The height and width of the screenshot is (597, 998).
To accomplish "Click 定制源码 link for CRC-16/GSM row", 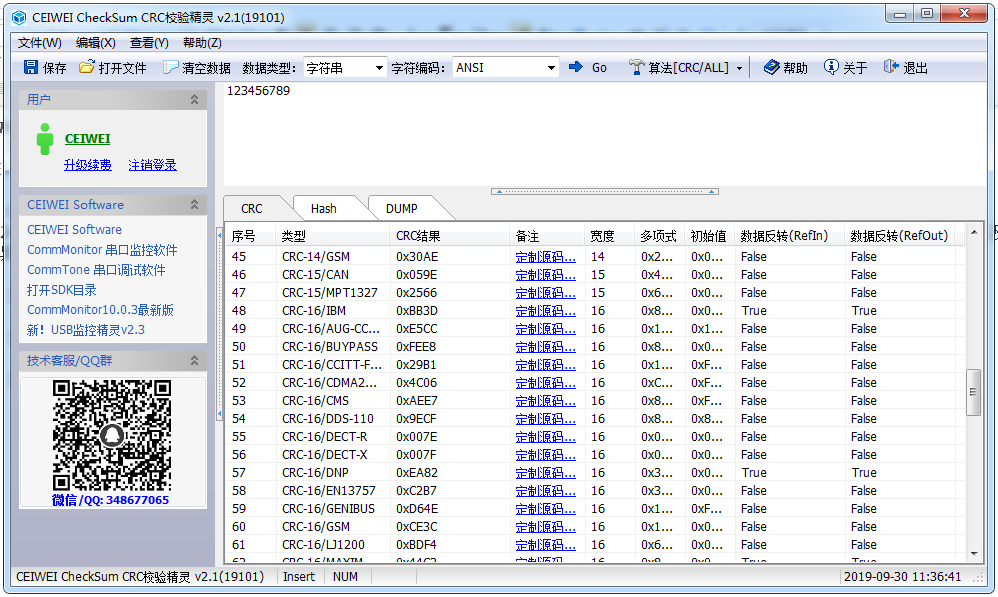I will point(545,527).
